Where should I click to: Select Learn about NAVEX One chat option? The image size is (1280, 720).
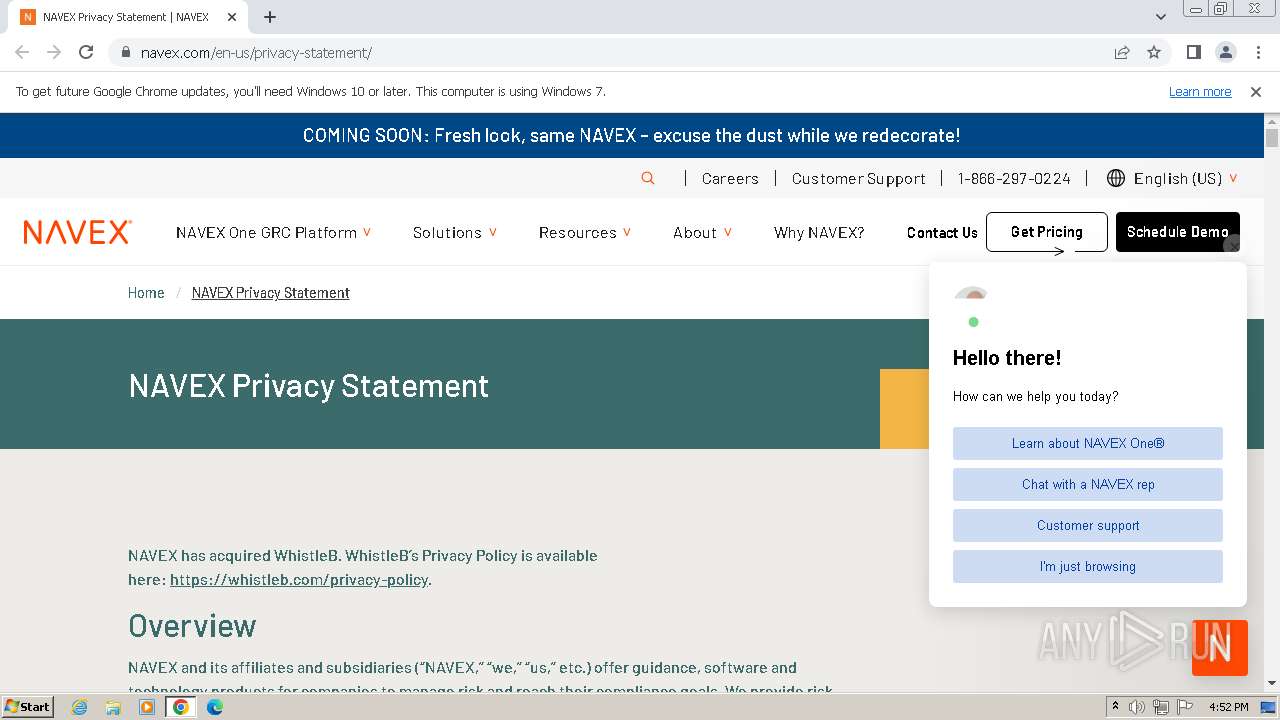(1088, 443)
